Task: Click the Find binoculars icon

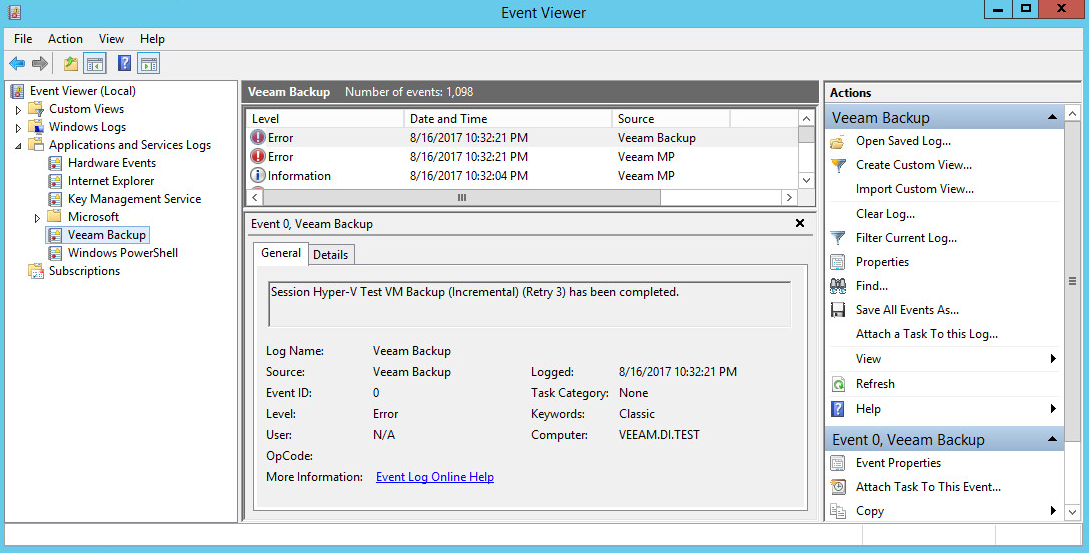Action: coord(838,286)
